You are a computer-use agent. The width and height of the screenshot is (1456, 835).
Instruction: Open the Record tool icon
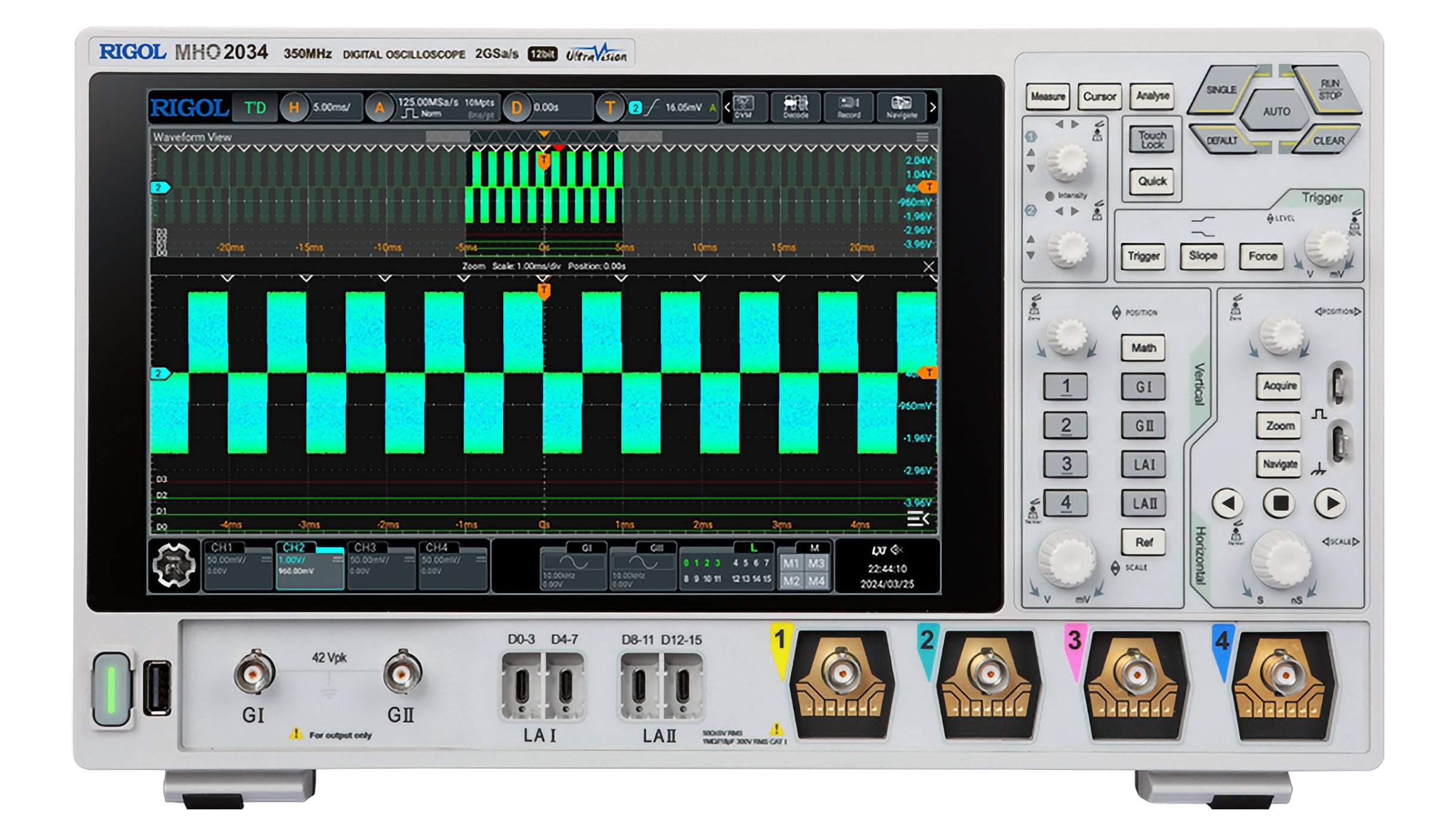pyautogui.click(x=849, y=107)
